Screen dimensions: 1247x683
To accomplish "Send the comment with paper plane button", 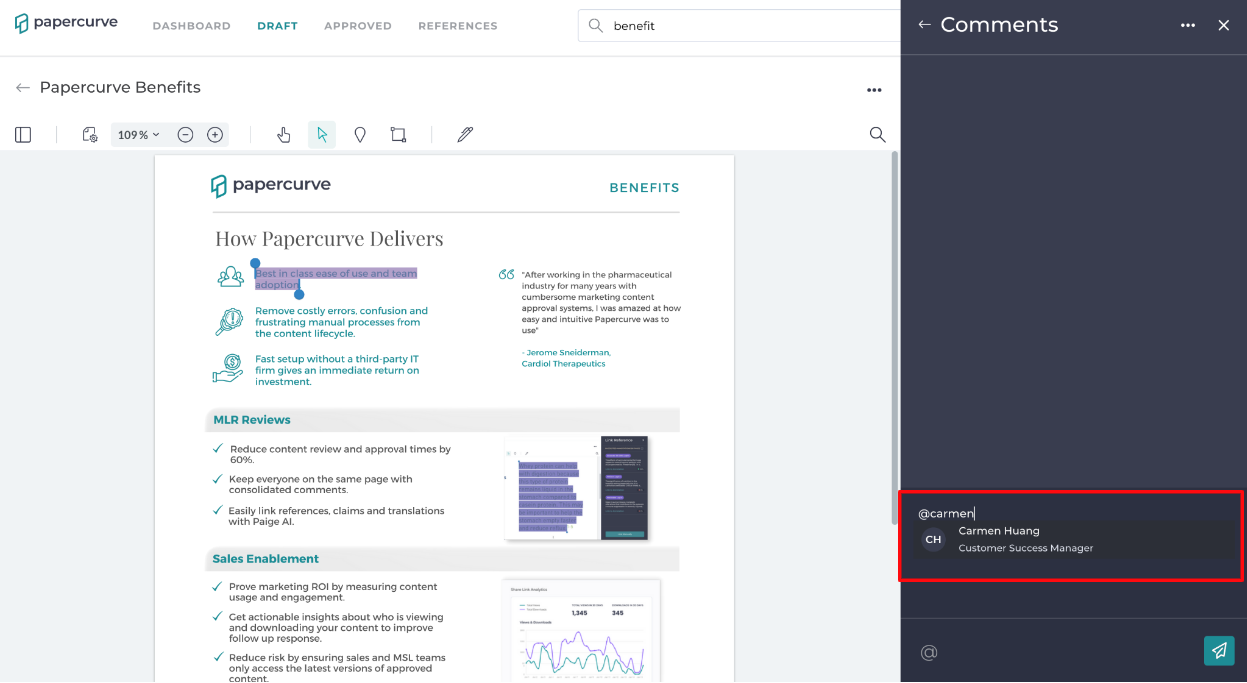I will (x=1219, y=651).
